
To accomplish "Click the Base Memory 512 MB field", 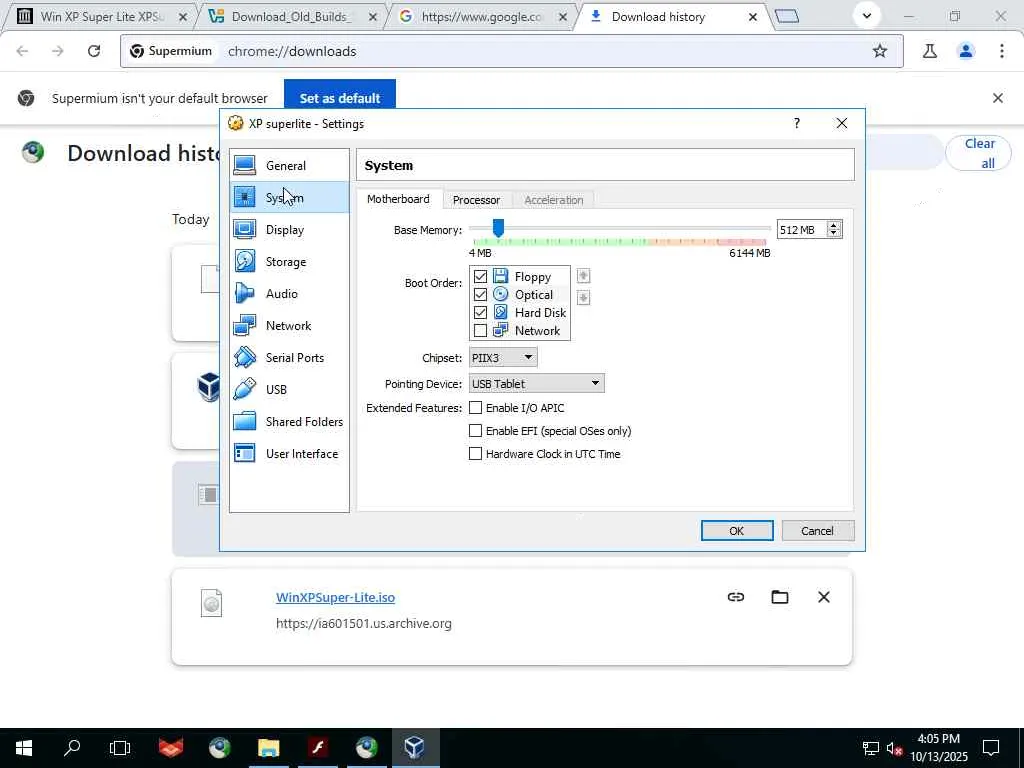I will click(801, 229).
